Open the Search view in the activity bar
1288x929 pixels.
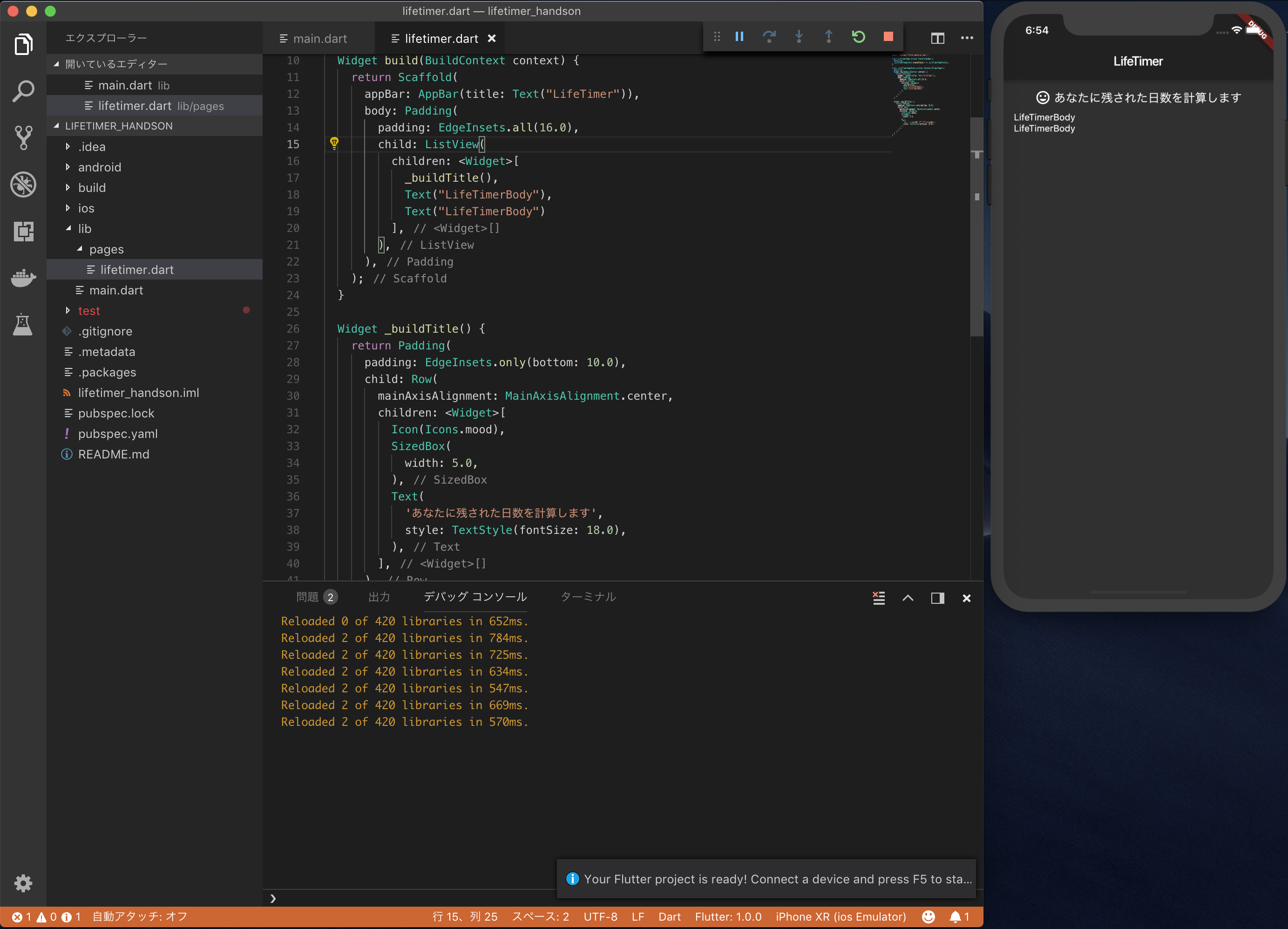tap(23, 91)
